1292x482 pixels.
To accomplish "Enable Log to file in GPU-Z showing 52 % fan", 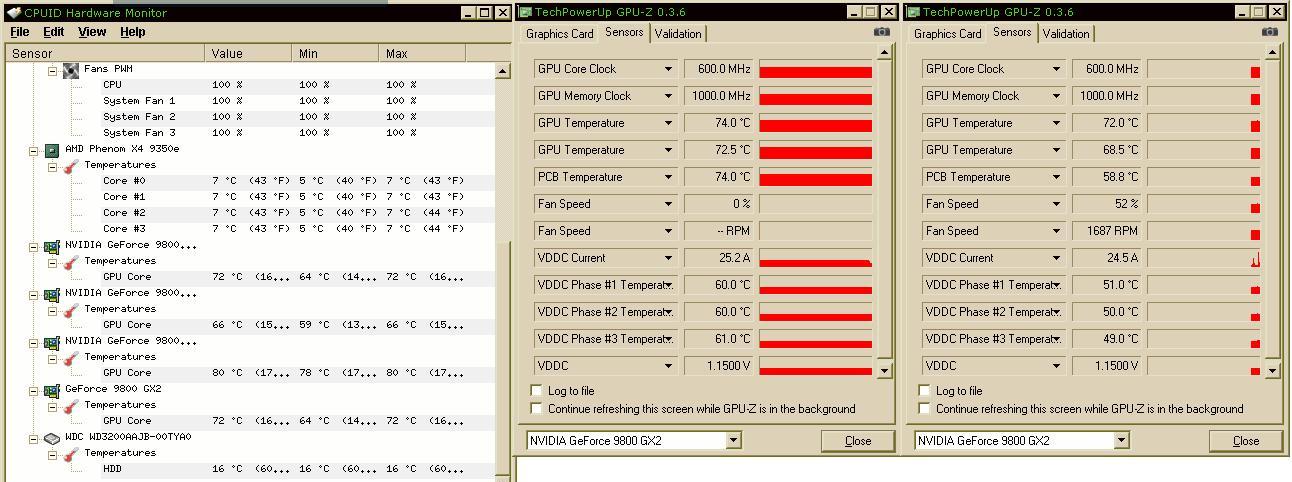I will point(924,391).
